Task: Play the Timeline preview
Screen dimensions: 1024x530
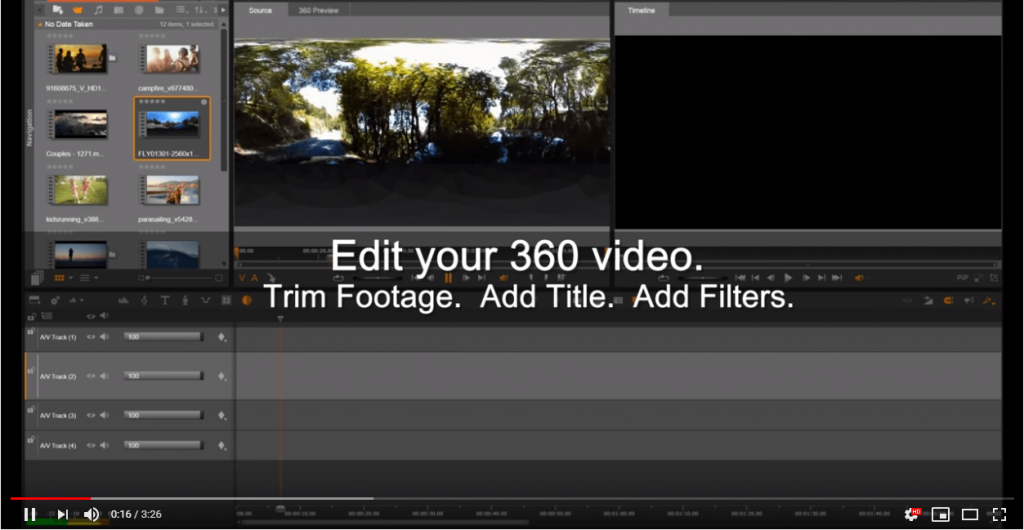Action: click(788, 278)
